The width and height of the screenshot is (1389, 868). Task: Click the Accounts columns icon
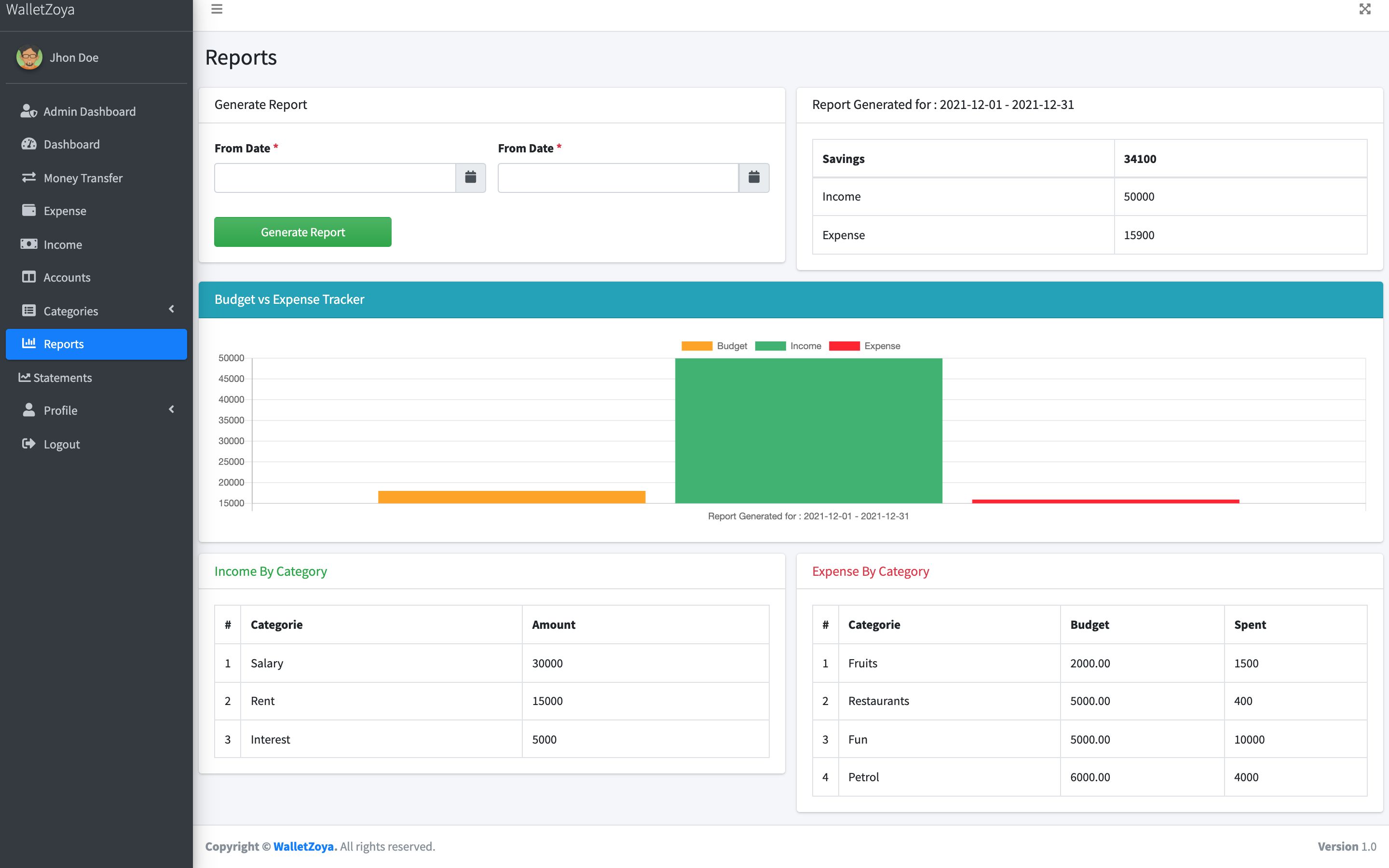click(x=29, y=277)
